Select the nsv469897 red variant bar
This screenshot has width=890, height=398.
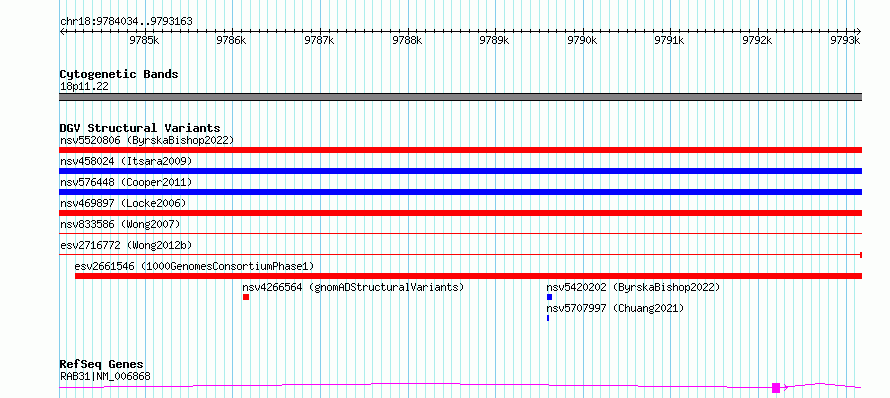460,213
